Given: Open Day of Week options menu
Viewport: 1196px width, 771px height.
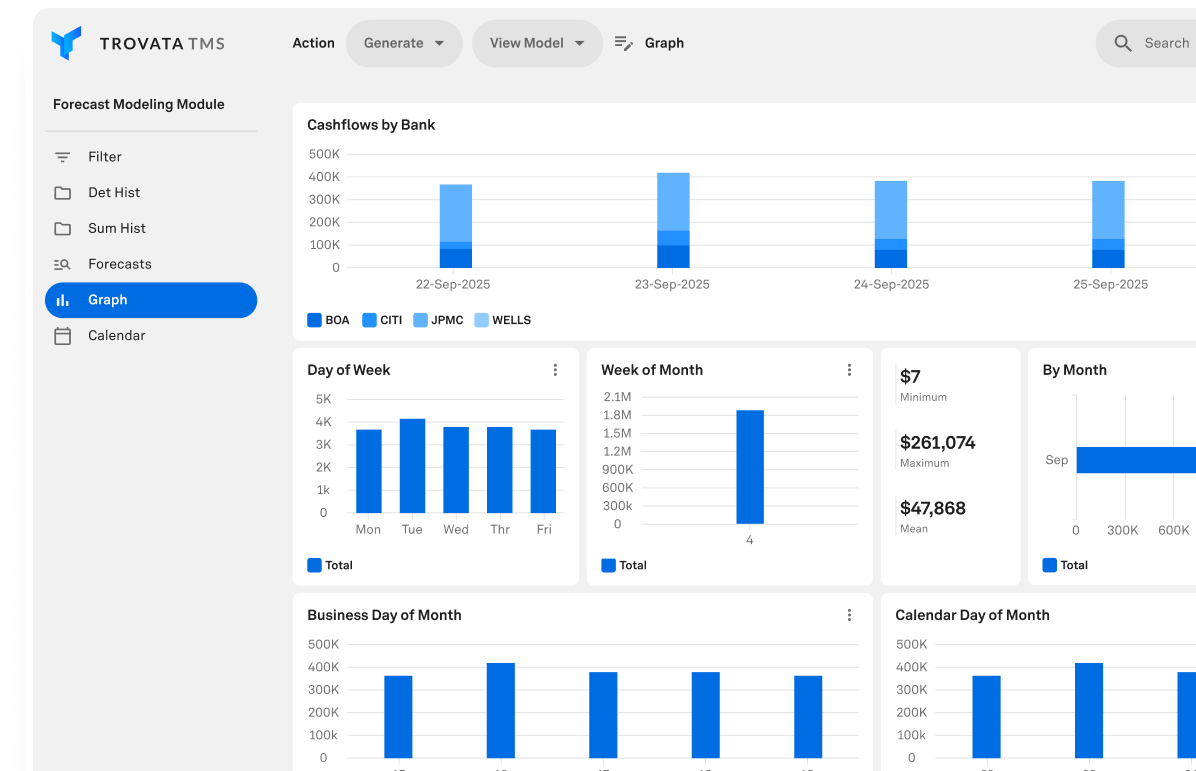Looking at the screenshot, I should [556, 370].
